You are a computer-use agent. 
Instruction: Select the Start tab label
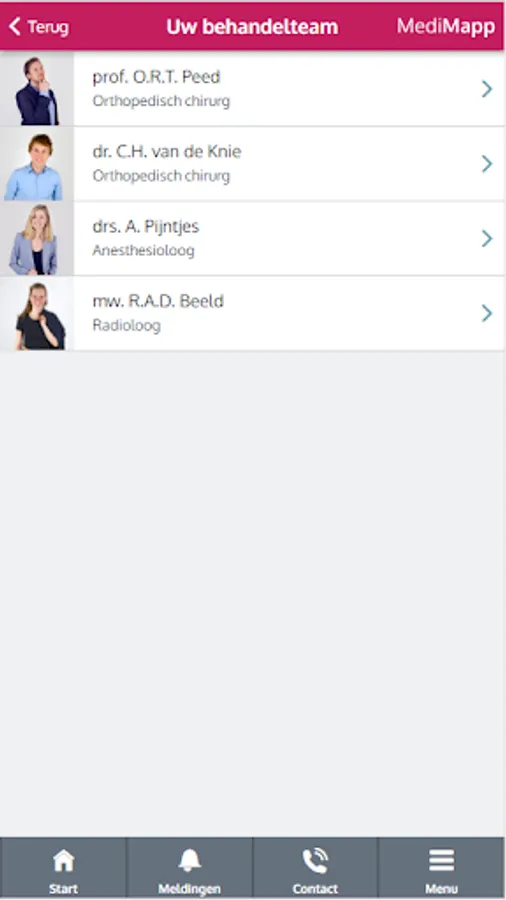tap(63, 889)
